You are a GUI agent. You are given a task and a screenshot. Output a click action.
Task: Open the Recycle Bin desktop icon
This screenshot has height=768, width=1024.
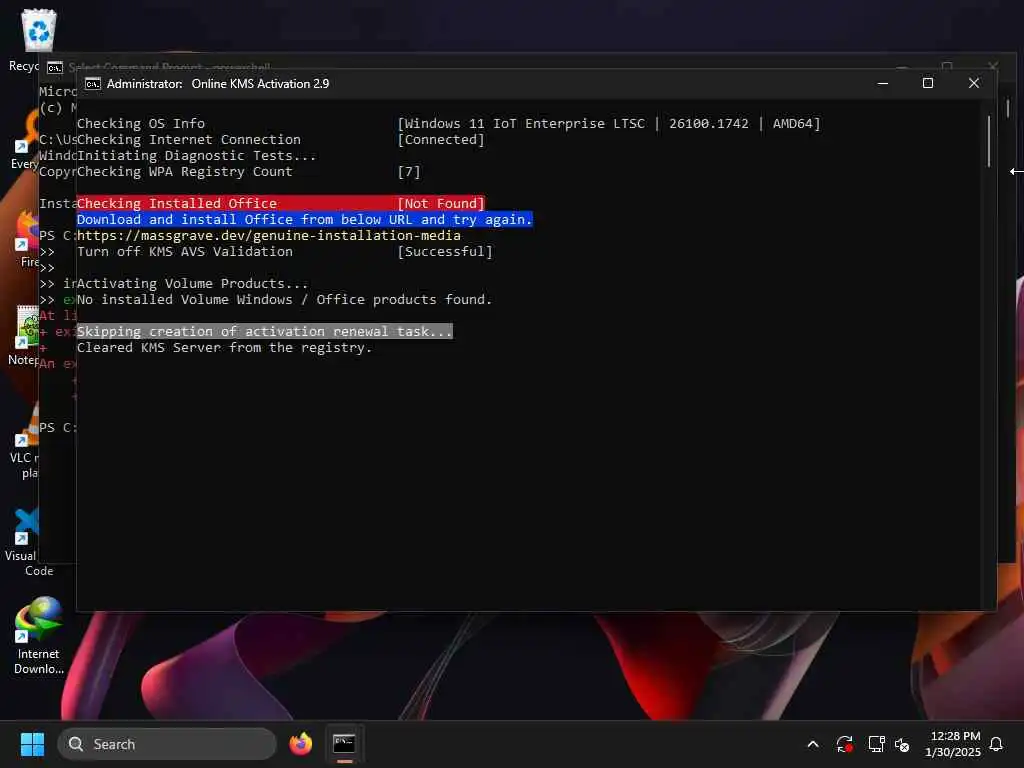(x=37, y=39)
